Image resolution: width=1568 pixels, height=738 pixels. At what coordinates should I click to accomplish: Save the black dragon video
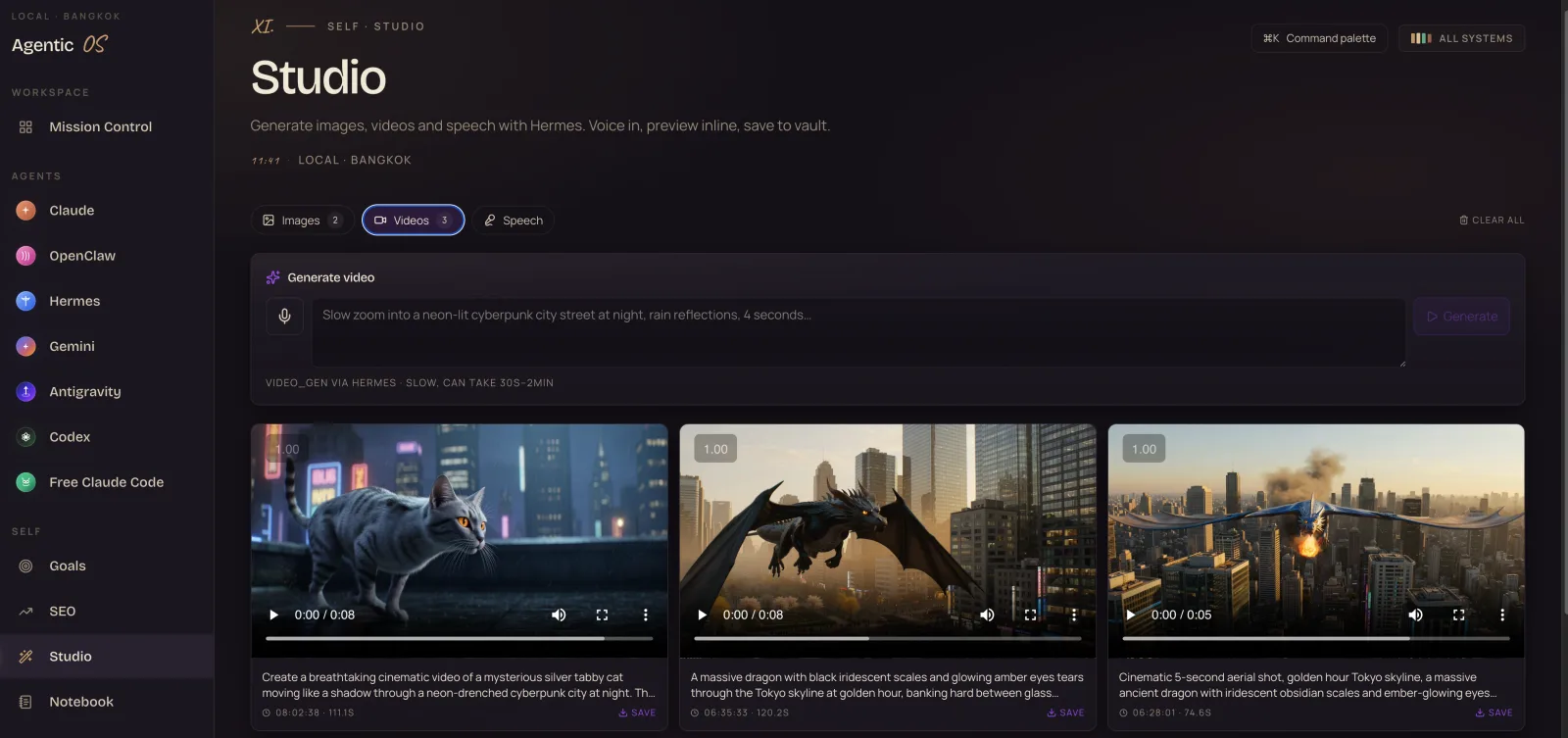pyautogui.click(x=1065, y=713)
